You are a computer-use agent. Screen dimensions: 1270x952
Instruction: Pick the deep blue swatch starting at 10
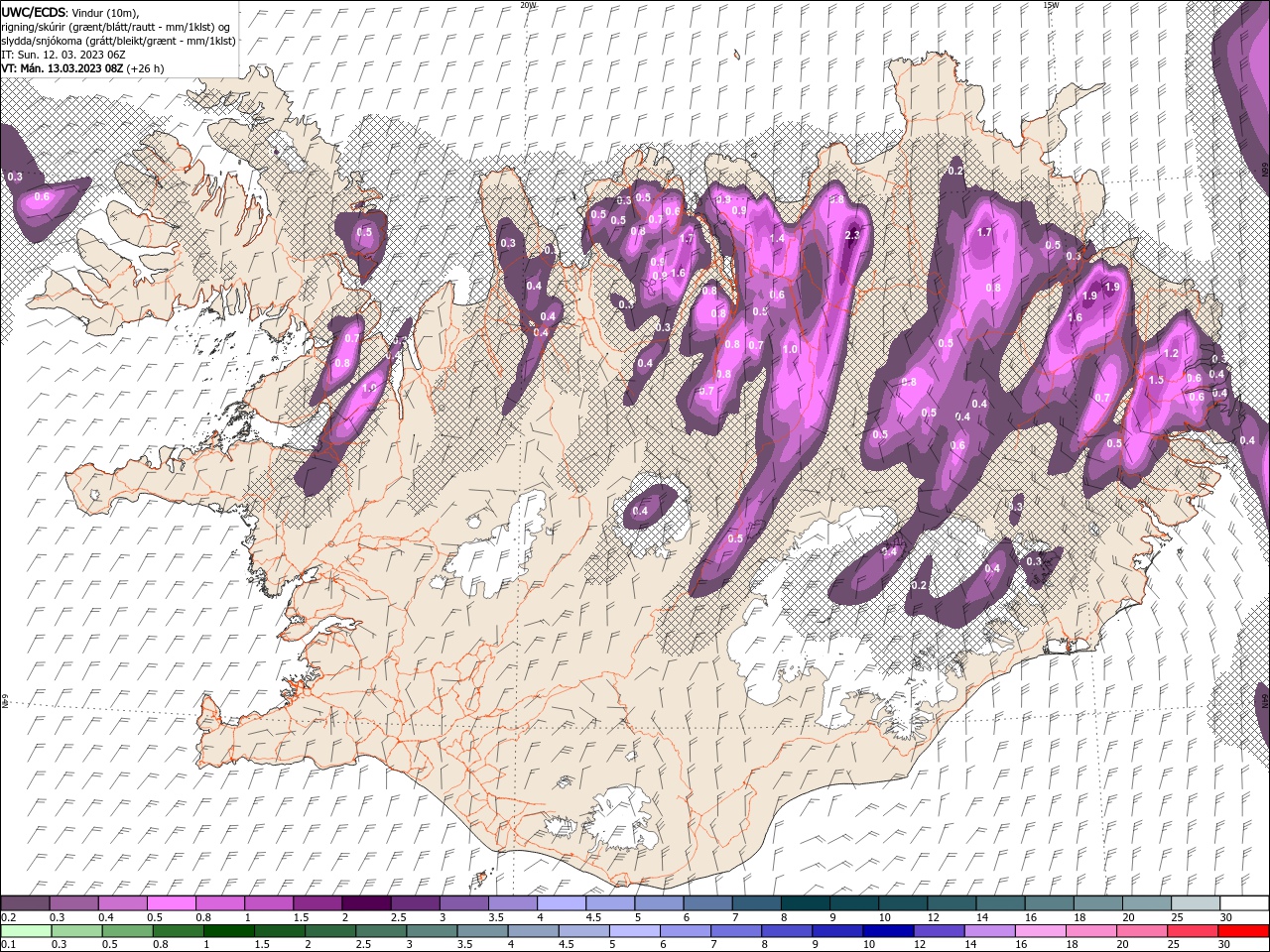(x=887, y=931)
